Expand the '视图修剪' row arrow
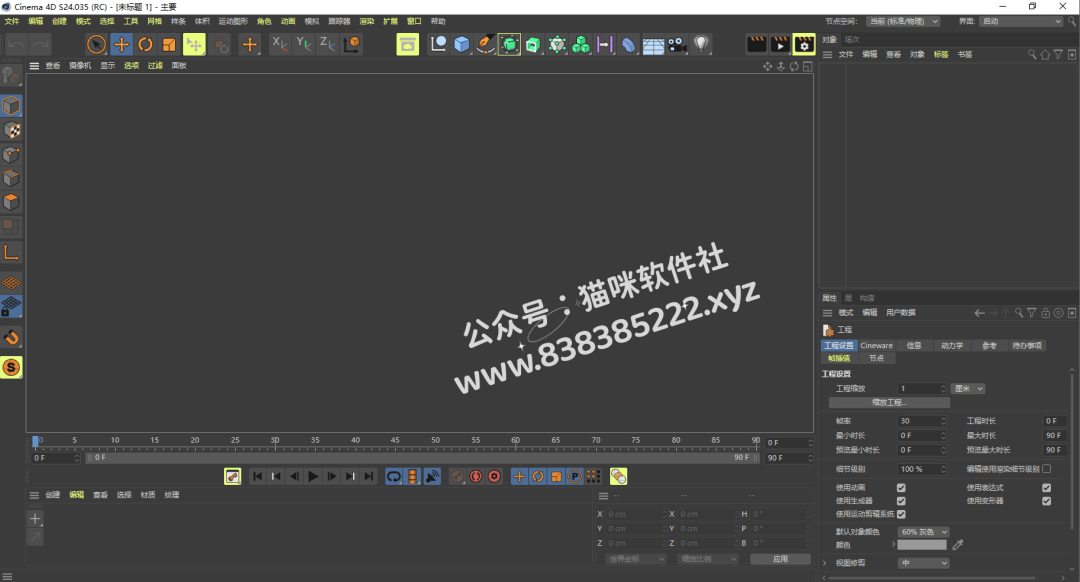 click(x=824, y=563)
